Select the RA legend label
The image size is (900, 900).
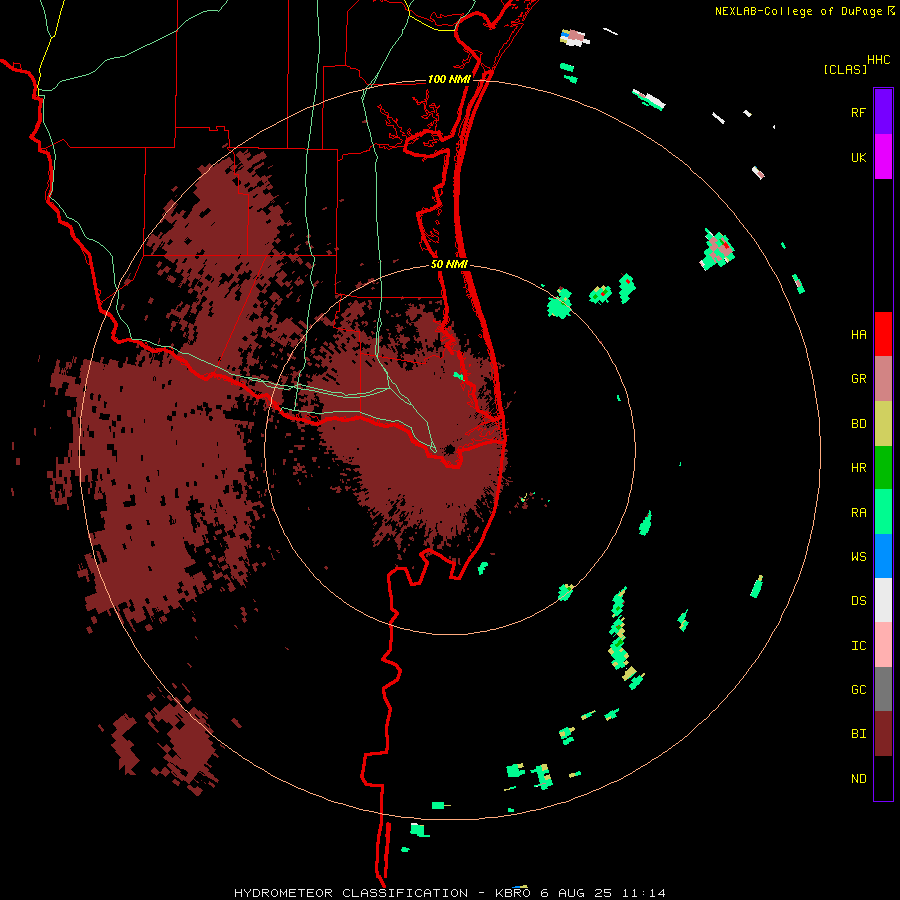pyautogui.click(x=858, y=513)
